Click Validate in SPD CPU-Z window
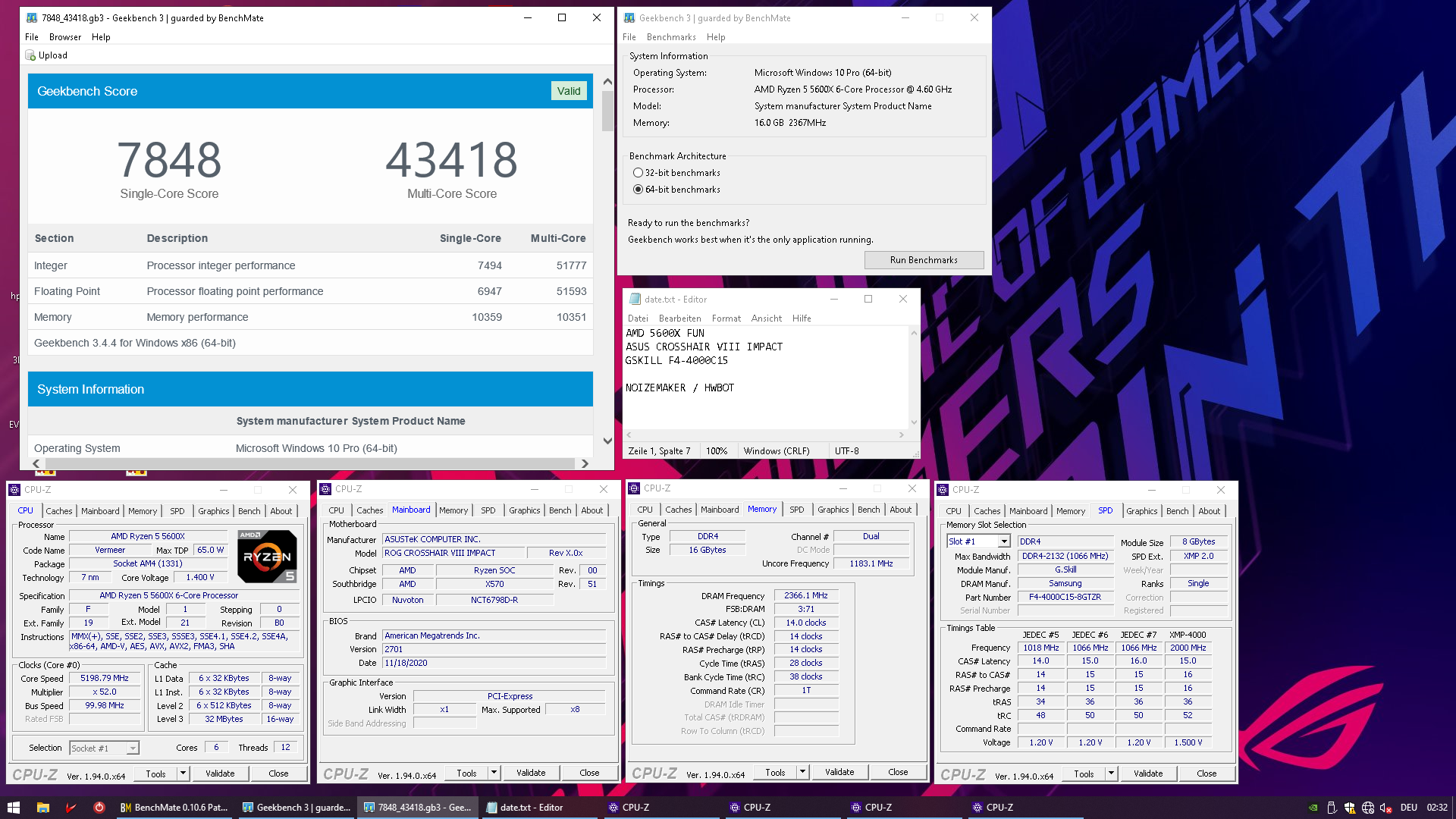1456x819 pixels. (x=1148, y=773)
